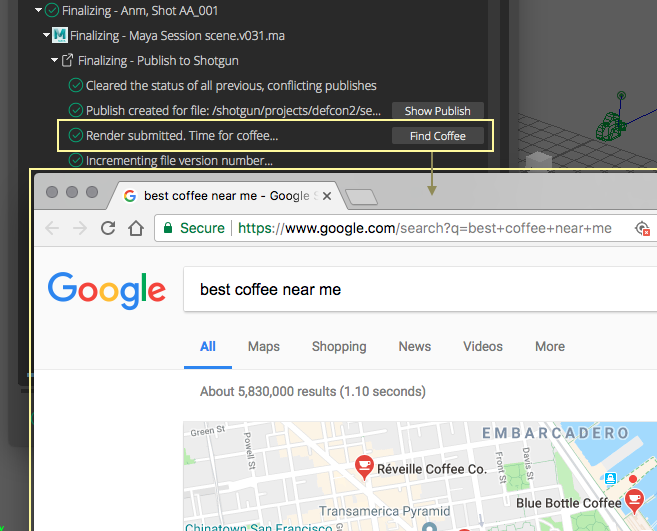Viewport: 657px width, 531px height.
Task: Open the More search options menu
Action: 550,347
